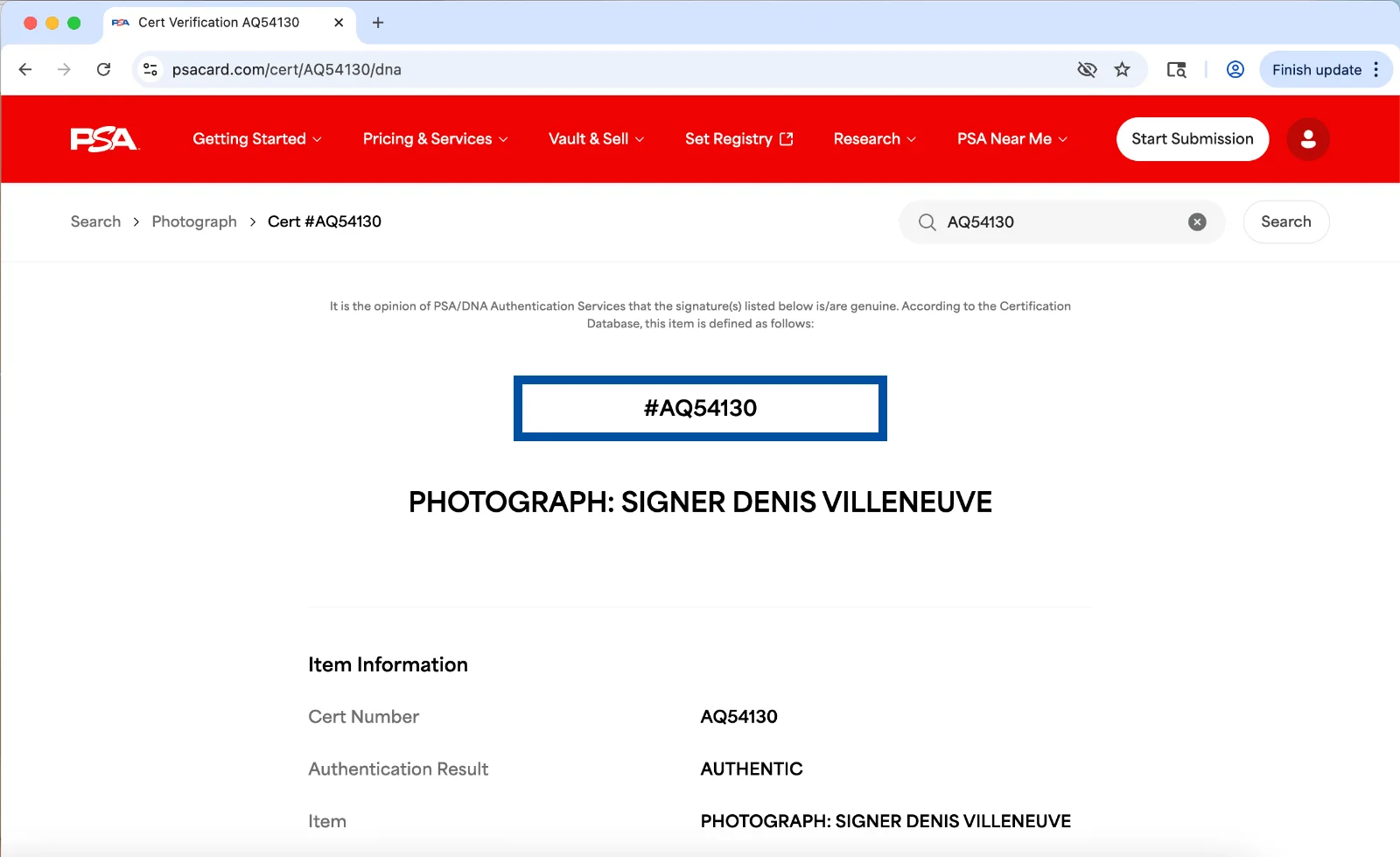Expand the Vault & Sell dropdown
Image resolution: width=1400 pixels, height=857 pixels.
click(597, 139)
